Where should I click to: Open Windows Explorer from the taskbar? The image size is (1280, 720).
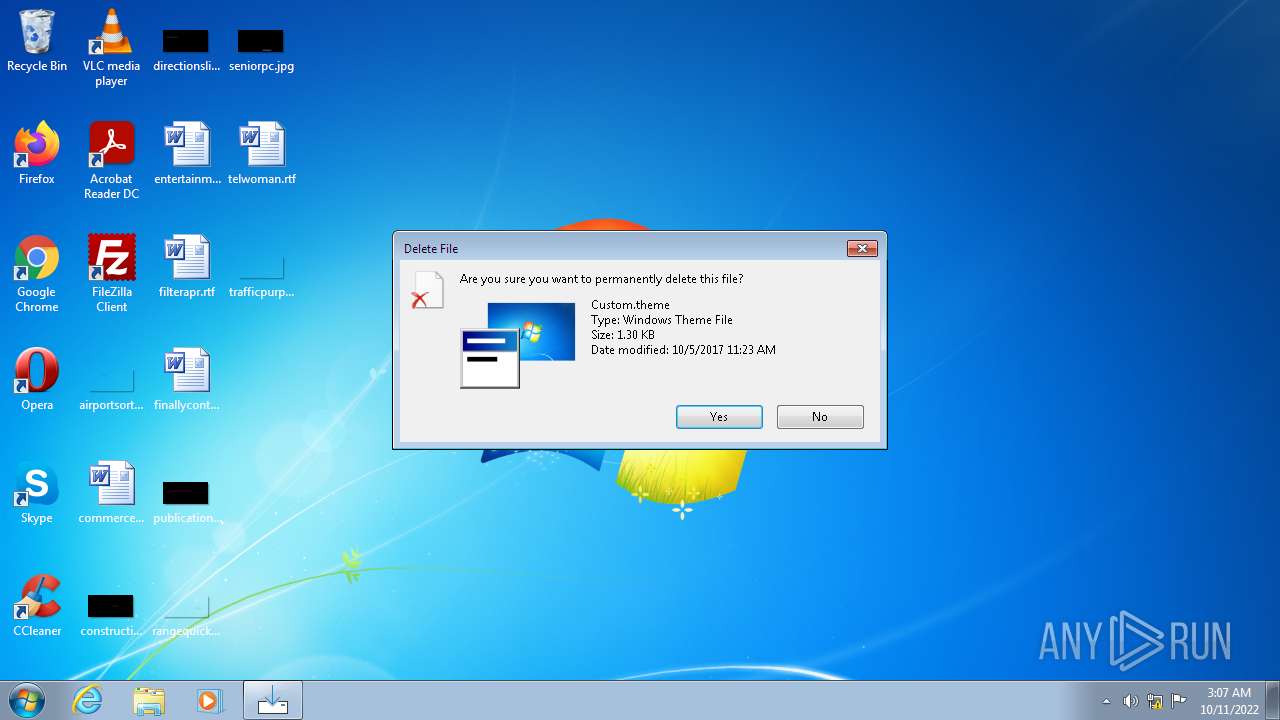149,700
